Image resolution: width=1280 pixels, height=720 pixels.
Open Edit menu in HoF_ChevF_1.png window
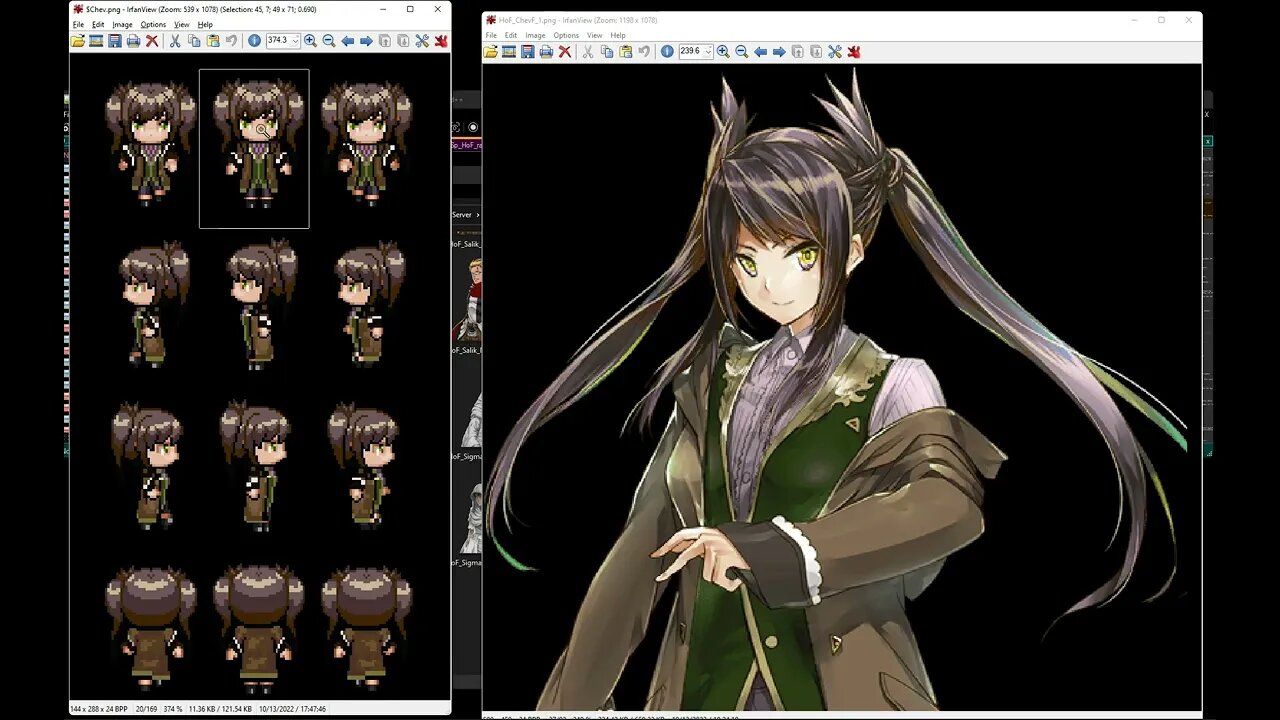511,35
